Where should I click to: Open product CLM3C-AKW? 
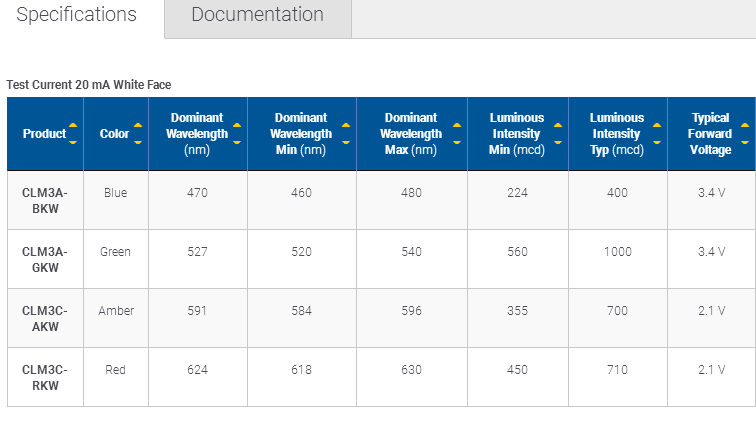[x=45, y=318]
